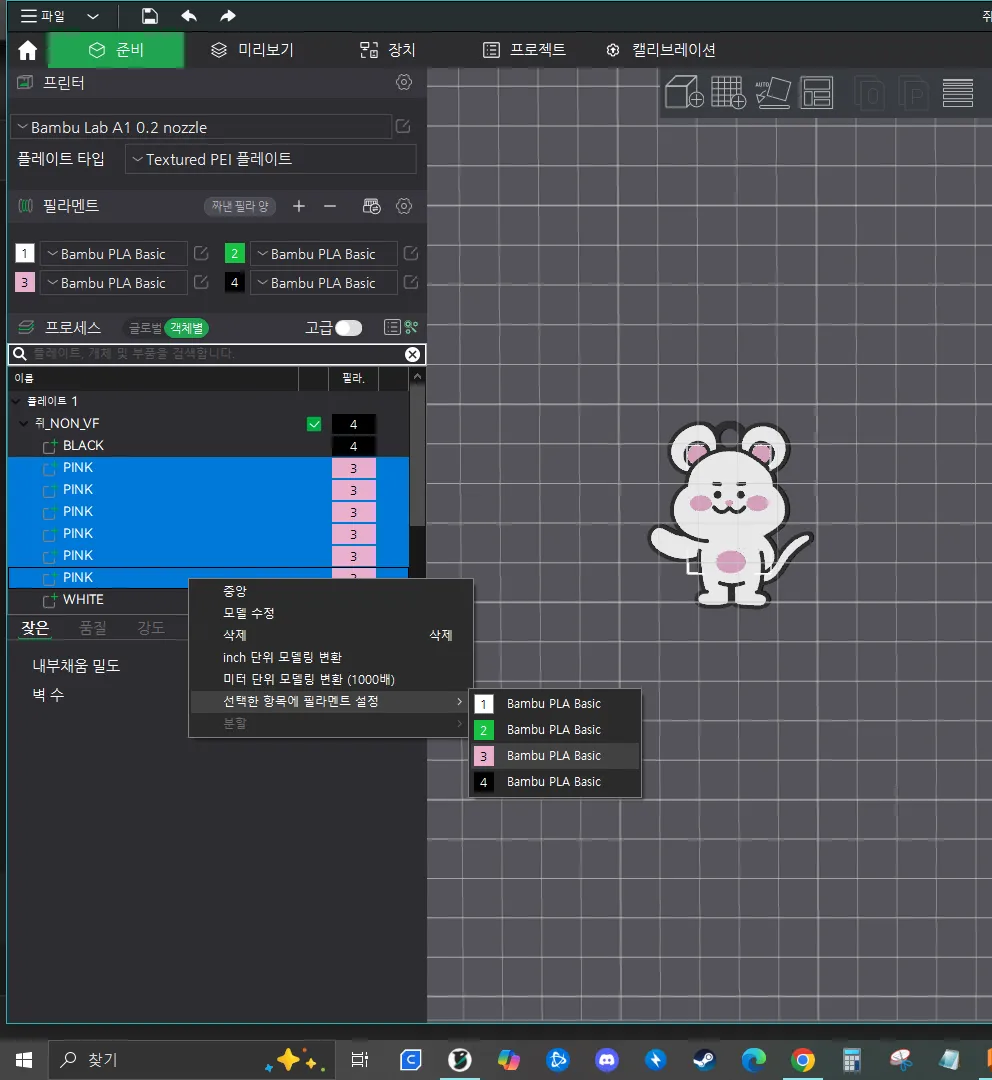This screenshot has height=1080, width=992.
Task: Open the 파일 menu
Action: click(43, 16)
